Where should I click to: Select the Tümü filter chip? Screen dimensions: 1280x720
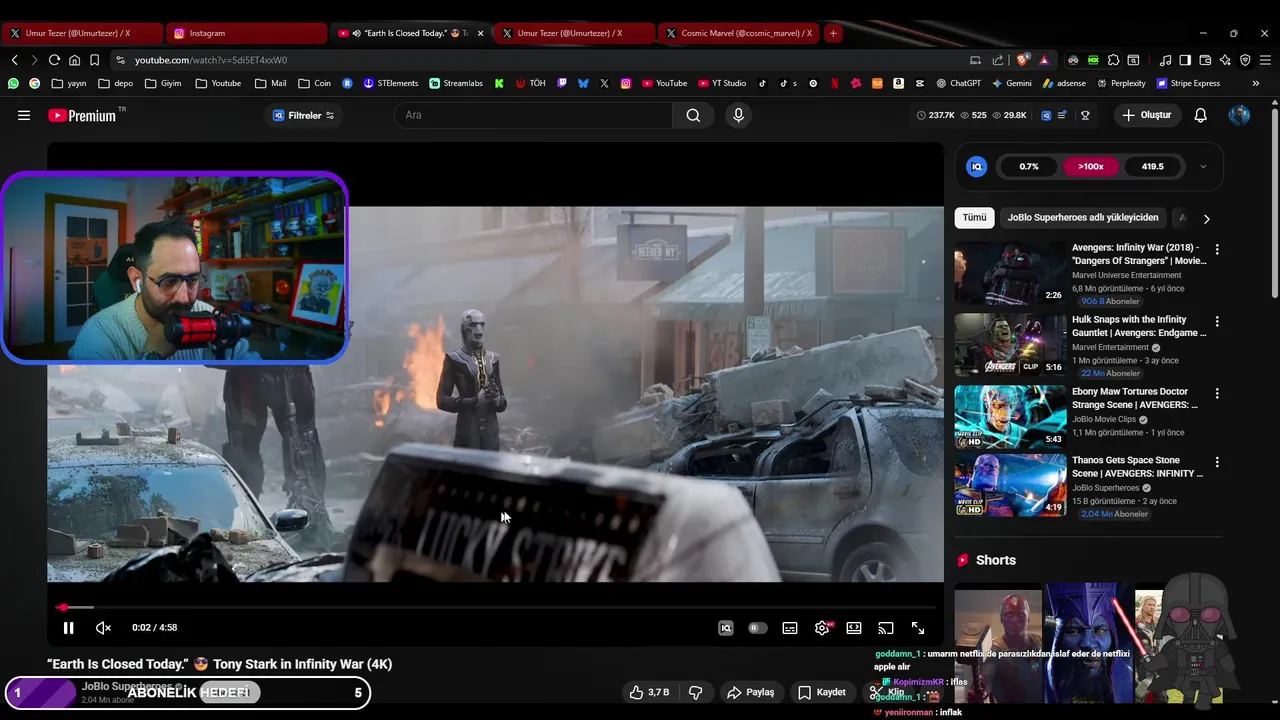[x=974, y=217]
